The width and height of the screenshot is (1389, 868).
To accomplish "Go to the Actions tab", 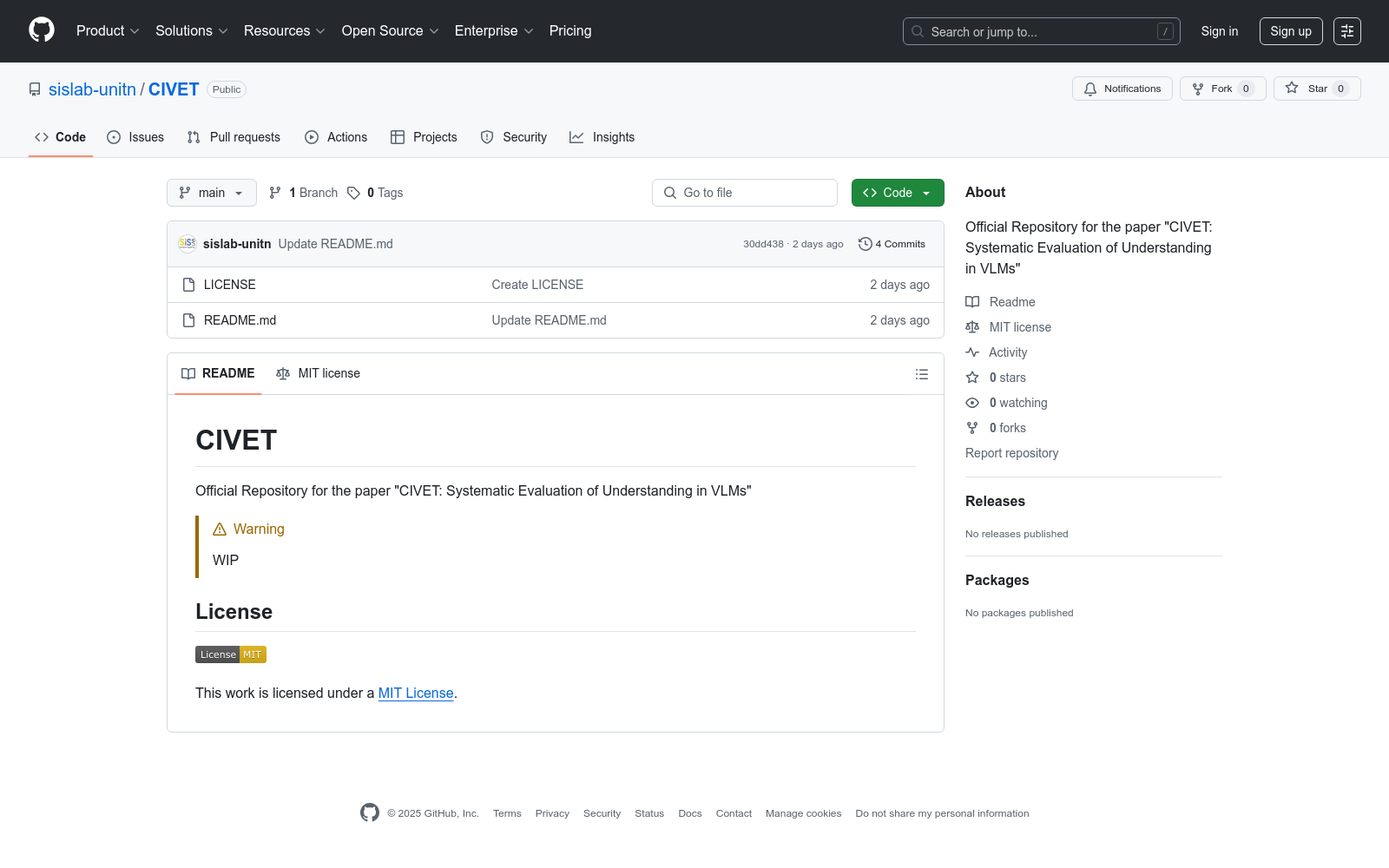I will pos(336,137).
